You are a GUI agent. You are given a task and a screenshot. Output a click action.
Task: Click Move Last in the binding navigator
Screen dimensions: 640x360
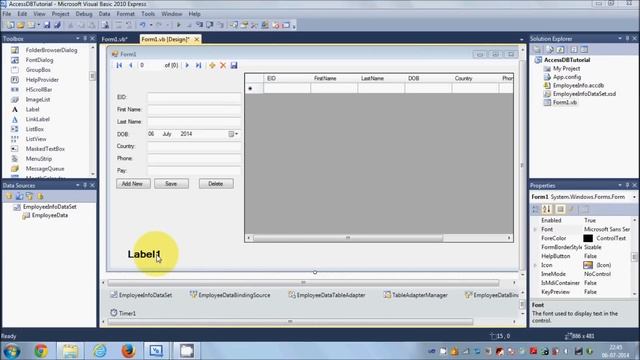(198, 65)
